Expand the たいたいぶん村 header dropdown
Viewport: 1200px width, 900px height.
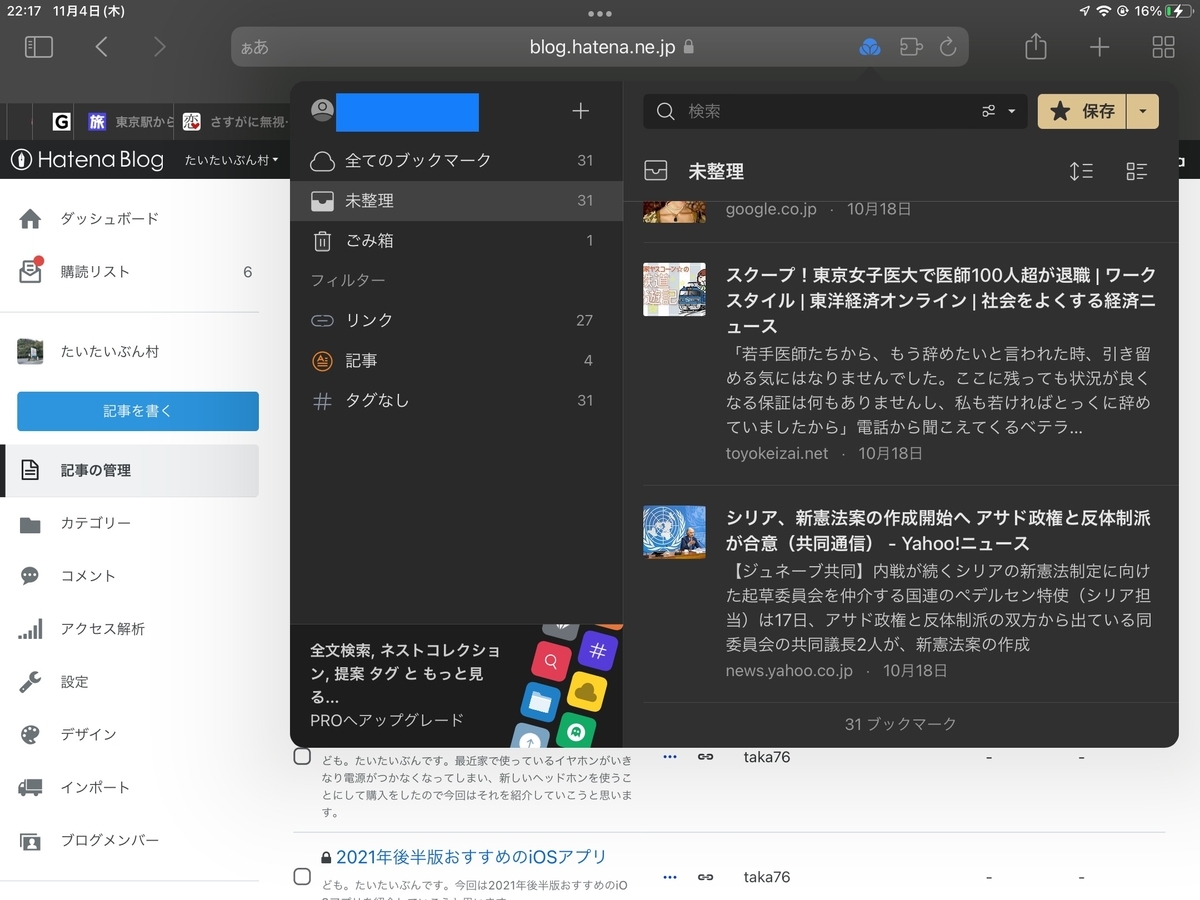click(232, 160)
